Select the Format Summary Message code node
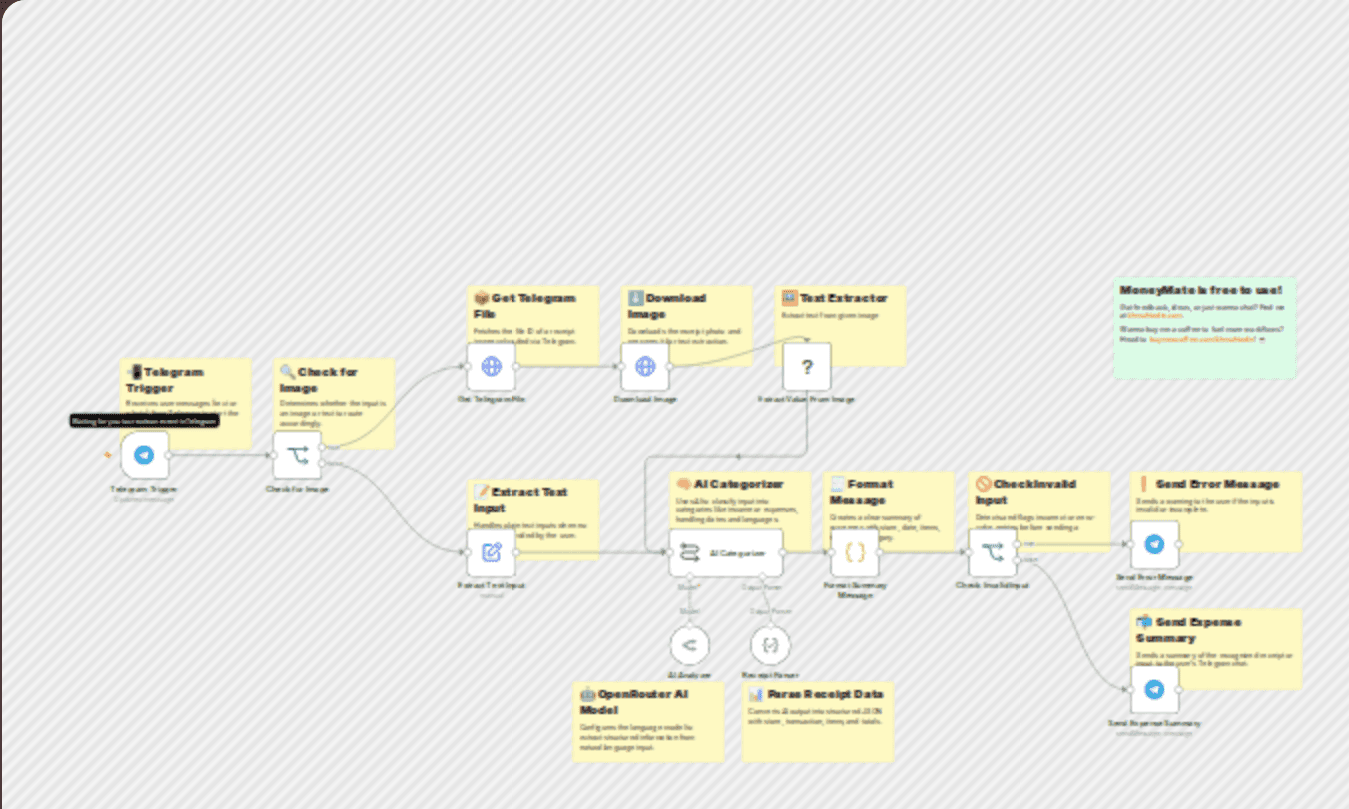Image resolution: width=1349 pixels, height=809 pixels. point(855,552)
